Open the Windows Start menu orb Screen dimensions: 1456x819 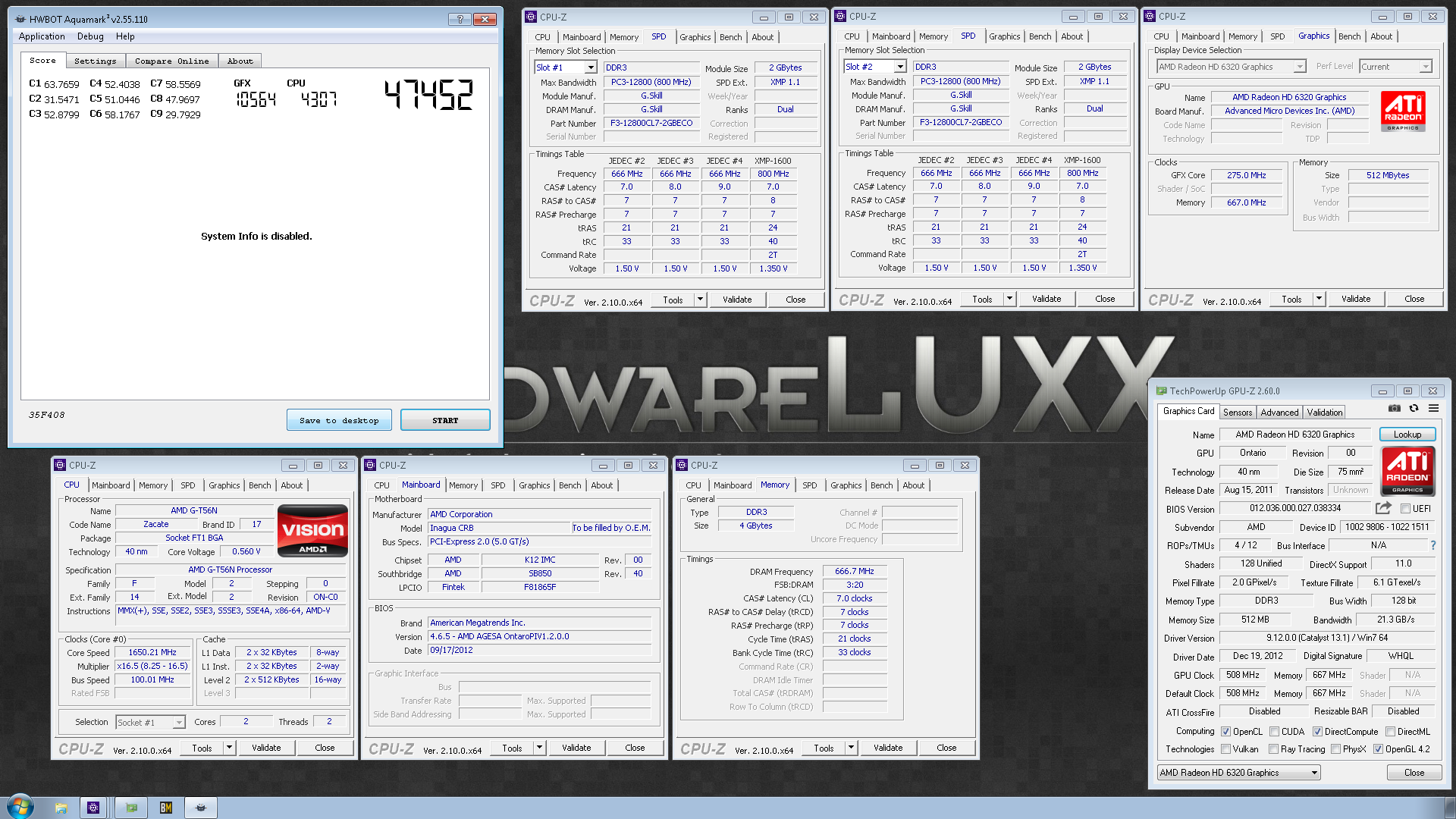[x=20, y=807]
